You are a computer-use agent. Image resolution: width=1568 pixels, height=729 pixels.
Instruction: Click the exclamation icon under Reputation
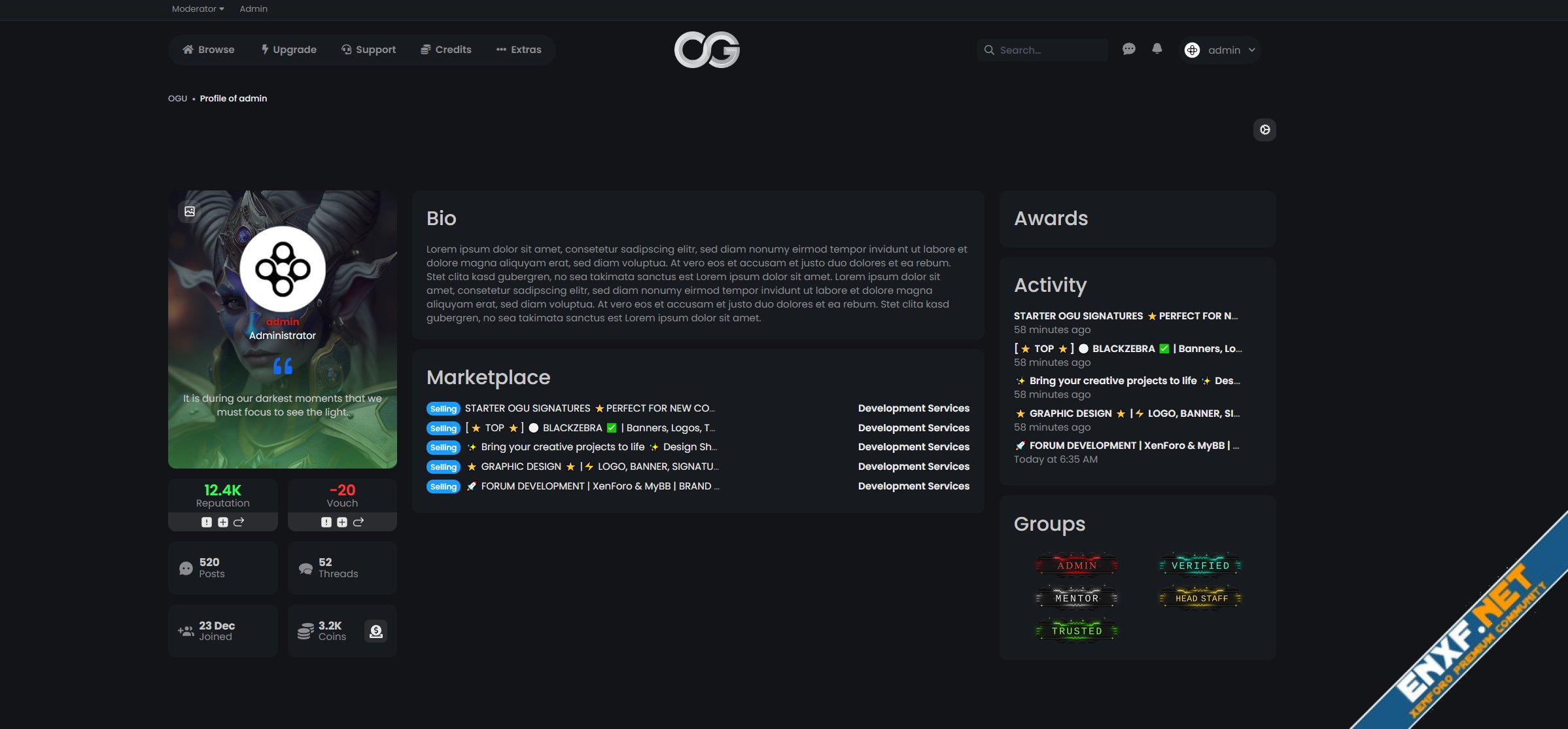click(x=206, y=522)
